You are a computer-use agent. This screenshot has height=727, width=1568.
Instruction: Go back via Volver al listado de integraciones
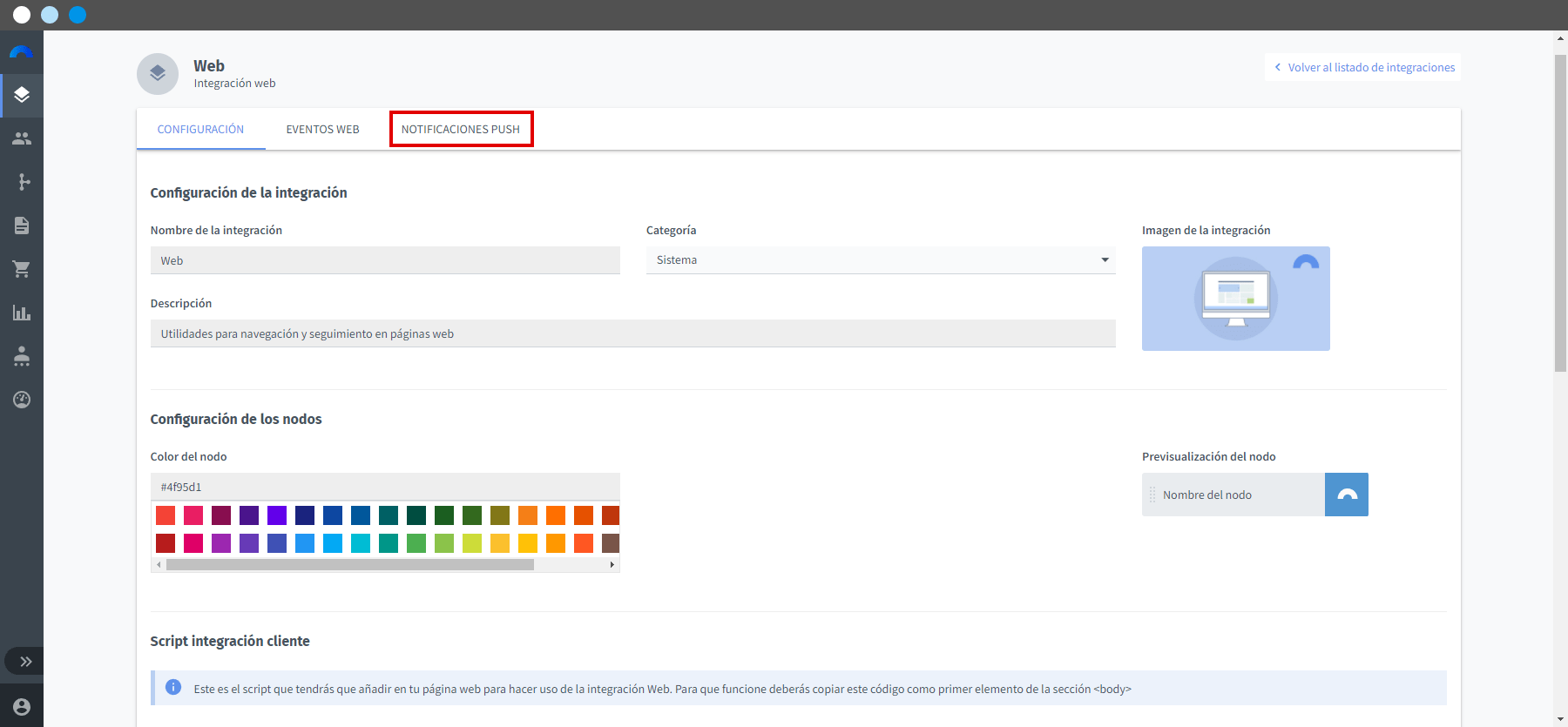coord(1363,67)
